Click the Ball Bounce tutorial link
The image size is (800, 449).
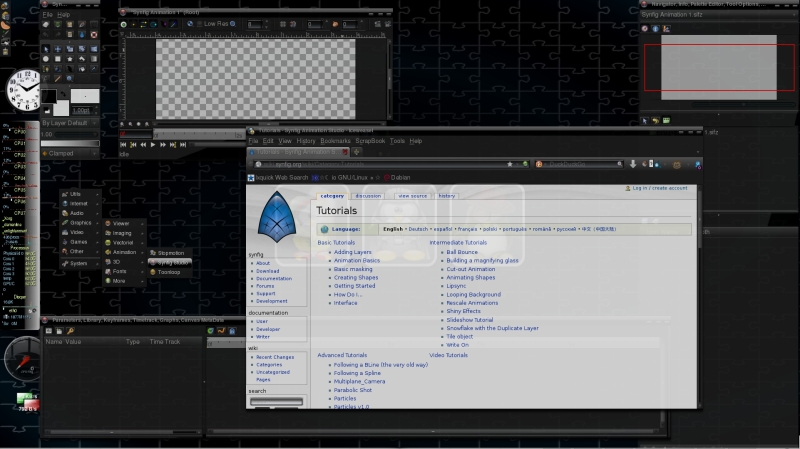point(461,252)
